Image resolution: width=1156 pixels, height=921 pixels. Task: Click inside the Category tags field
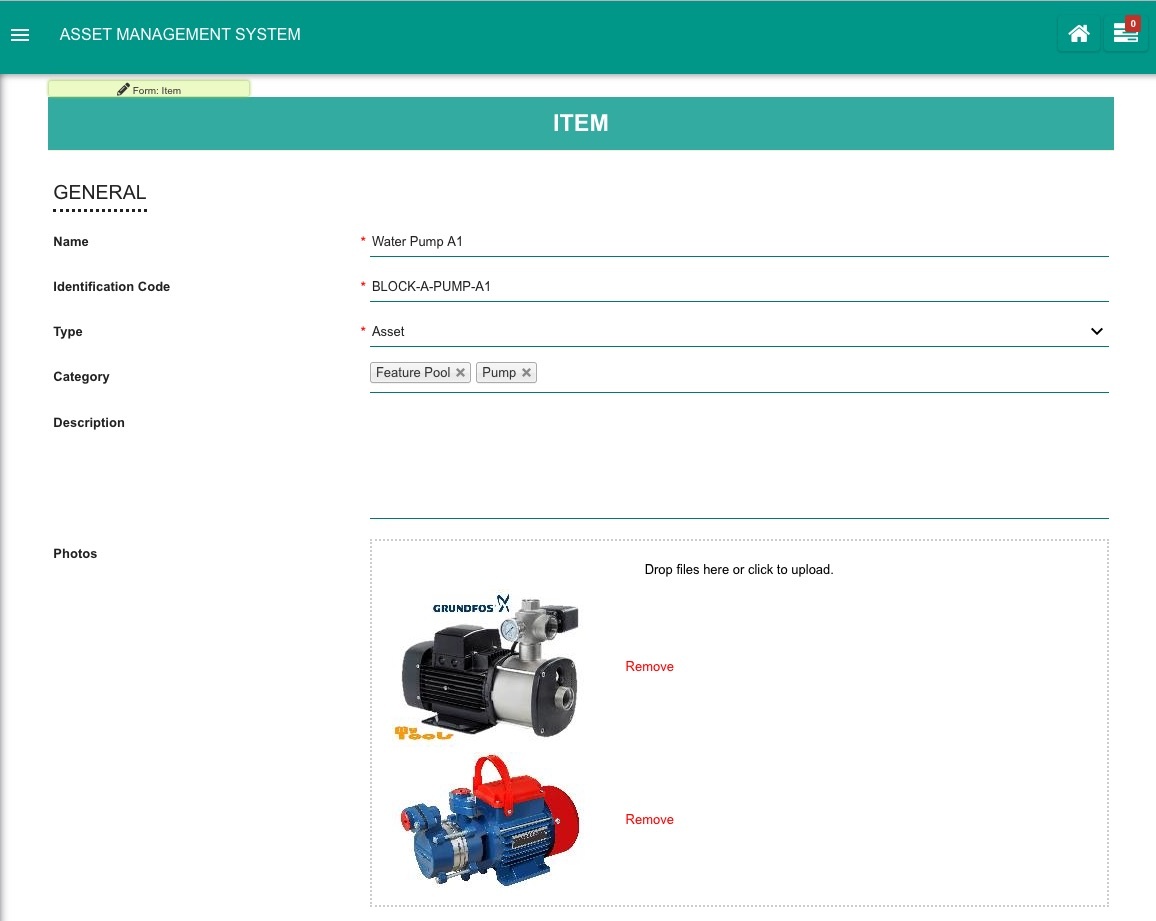pos(800,373)
